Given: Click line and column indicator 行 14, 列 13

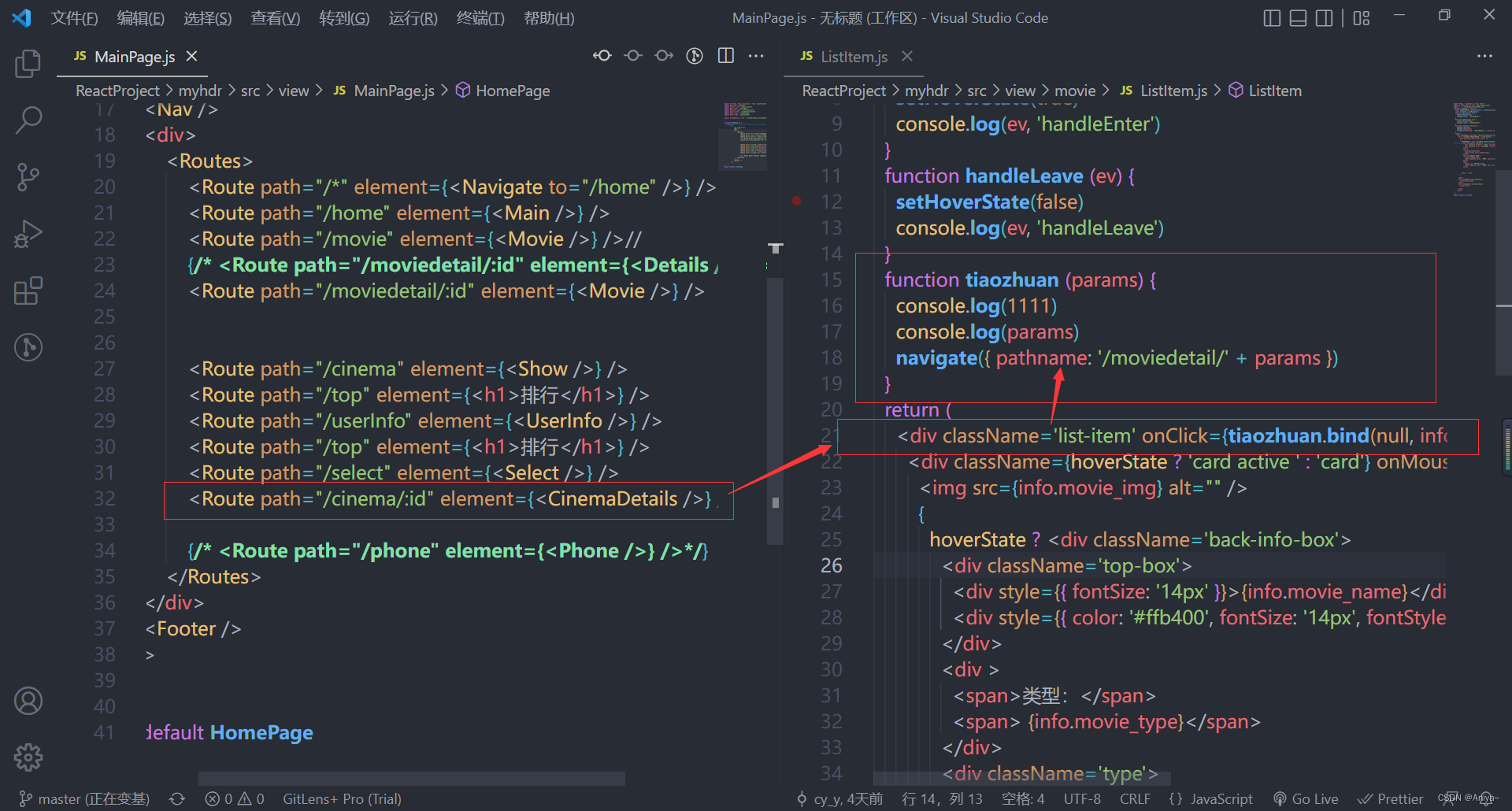Looking at the screenshot, I should (942, 799).
